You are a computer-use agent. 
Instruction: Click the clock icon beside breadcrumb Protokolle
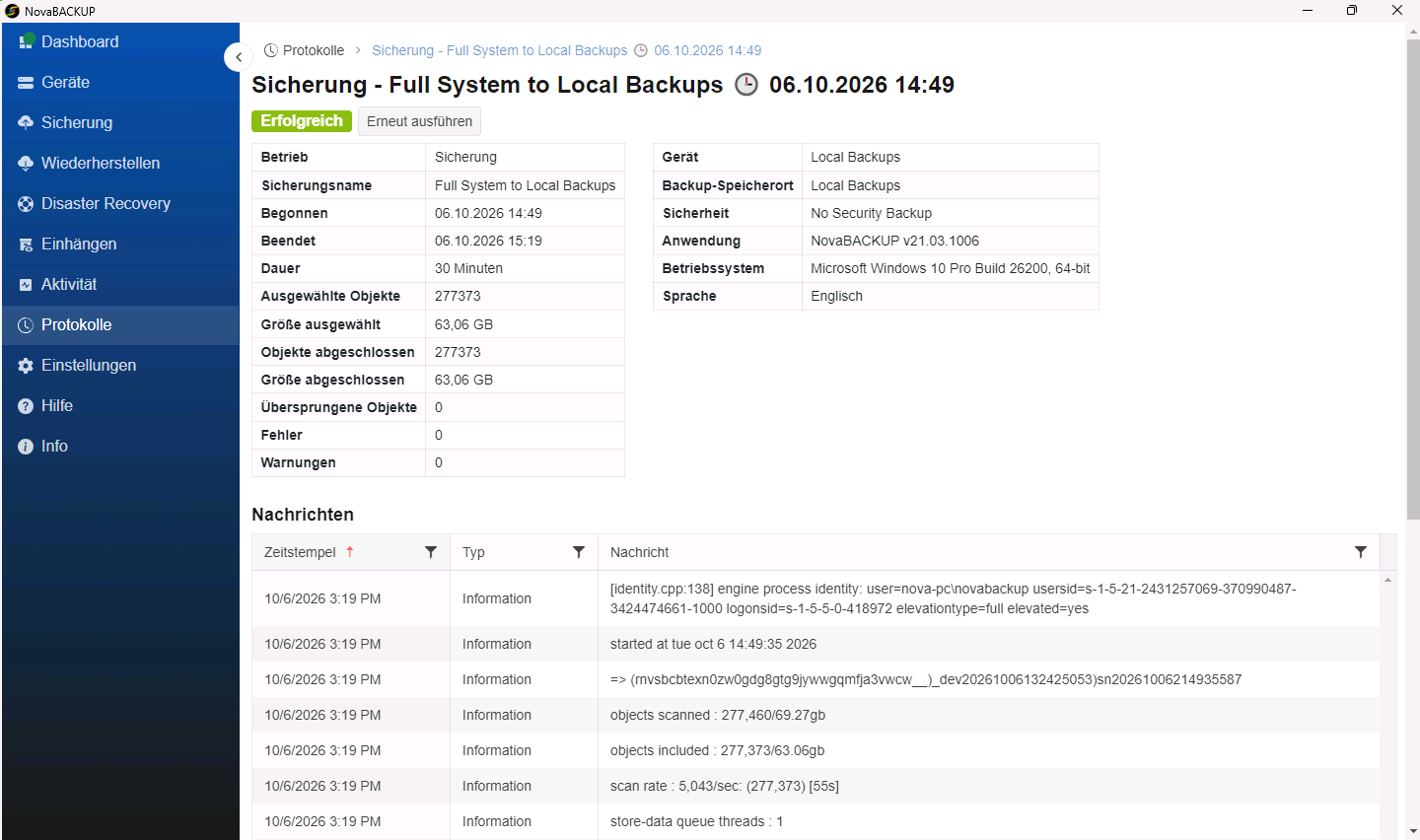[271, 50]
